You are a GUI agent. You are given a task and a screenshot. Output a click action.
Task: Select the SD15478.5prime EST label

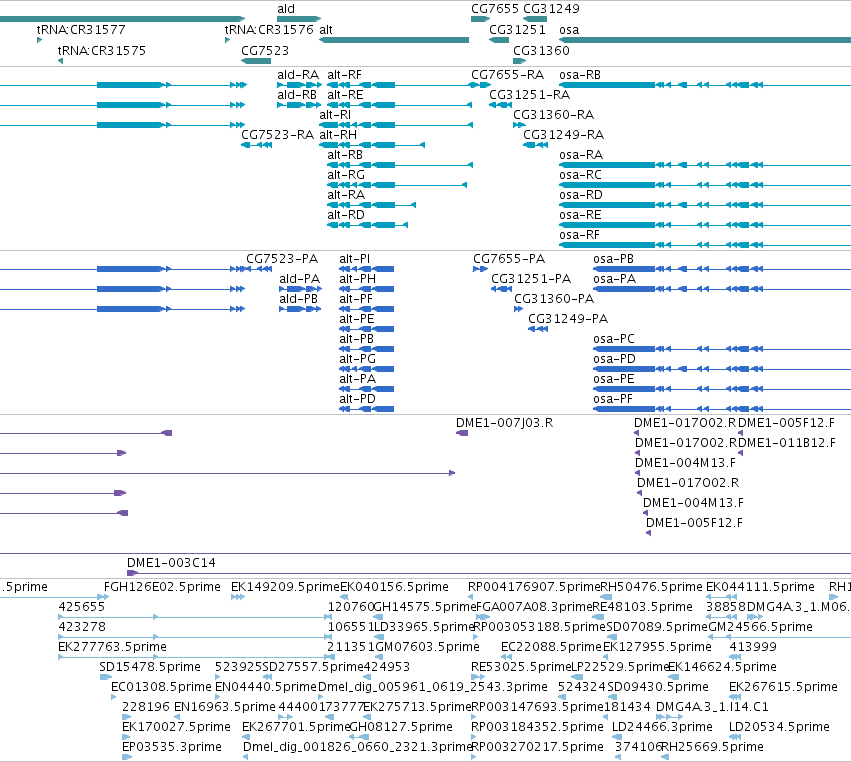click(150, 666)
